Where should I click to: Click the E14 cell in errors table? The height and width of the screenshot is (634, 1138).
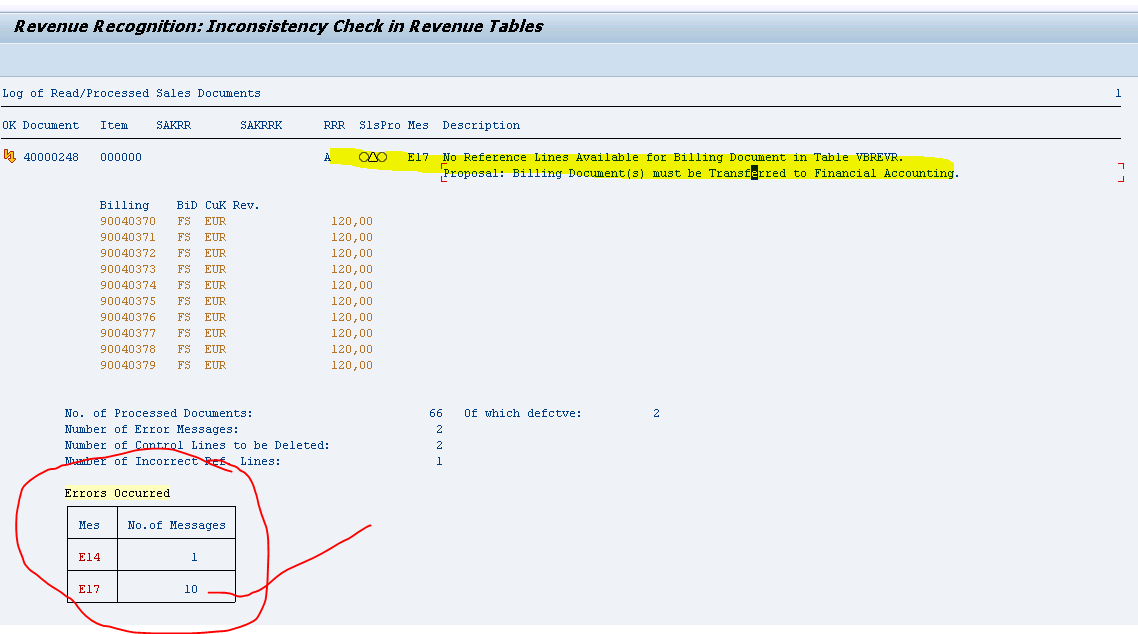pos(90,556)
